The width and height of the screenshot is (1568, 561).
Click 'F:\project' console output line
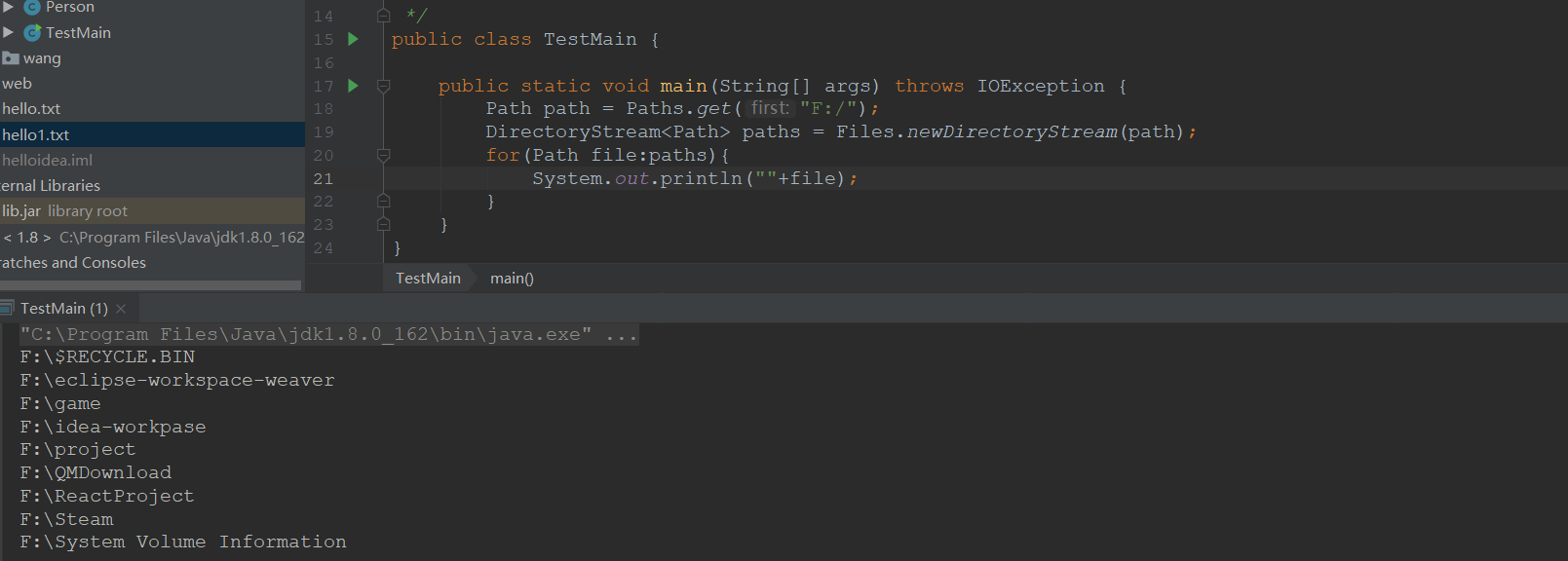78,449
